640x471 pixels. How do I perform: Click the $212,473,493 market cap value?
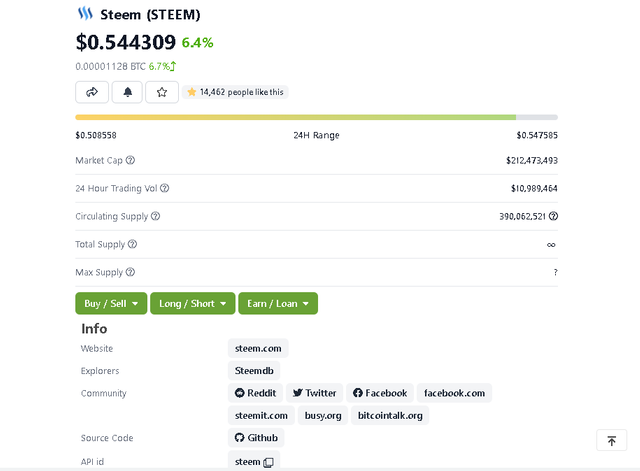(532, 160)
